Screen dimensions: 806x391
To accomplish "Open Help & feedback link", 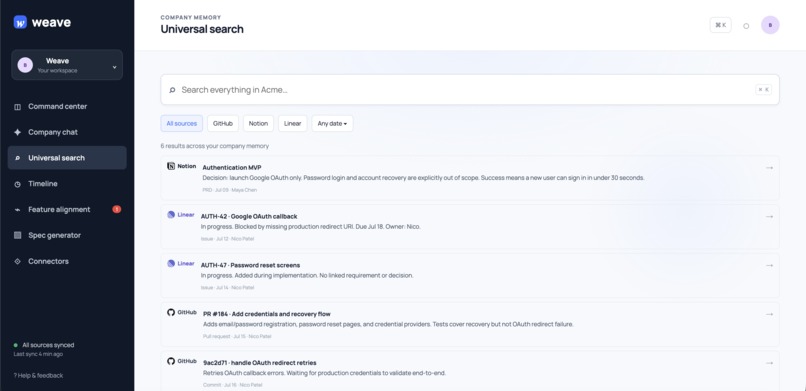I will click(38, 376).
